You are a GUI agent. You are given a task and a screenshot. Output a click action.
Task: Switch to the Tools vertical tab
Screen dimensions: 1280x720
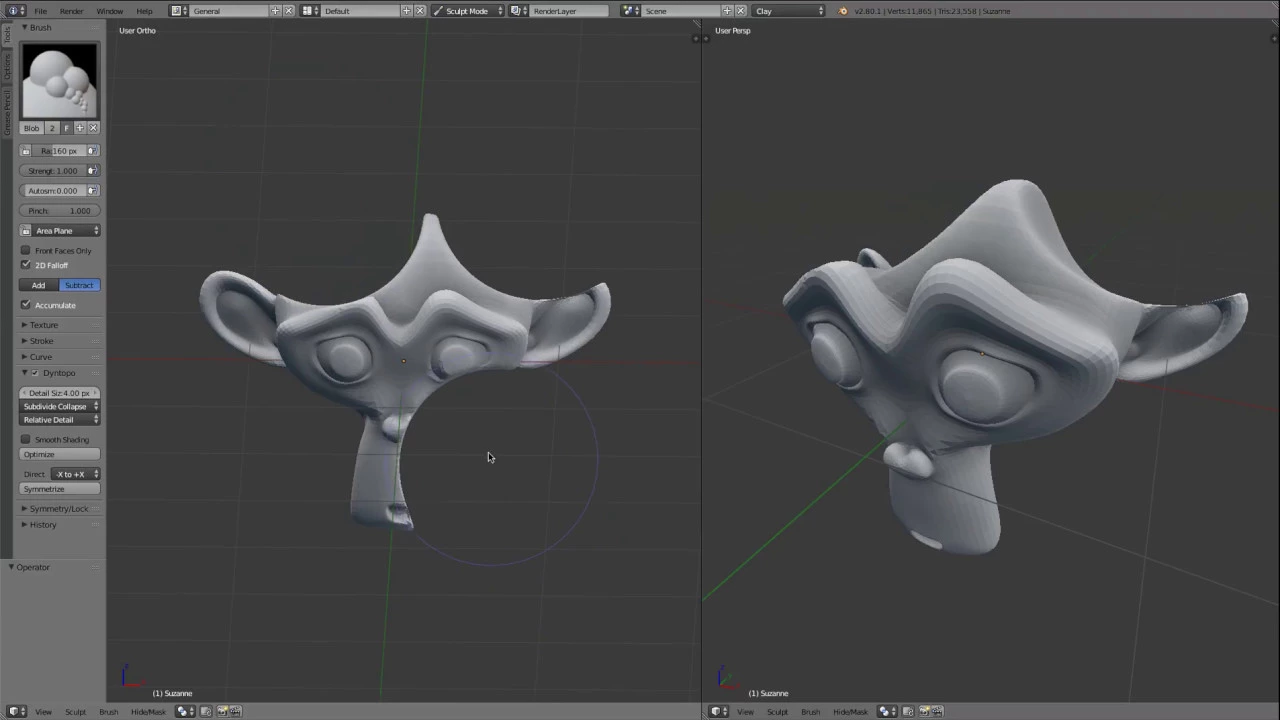(6, 36)
